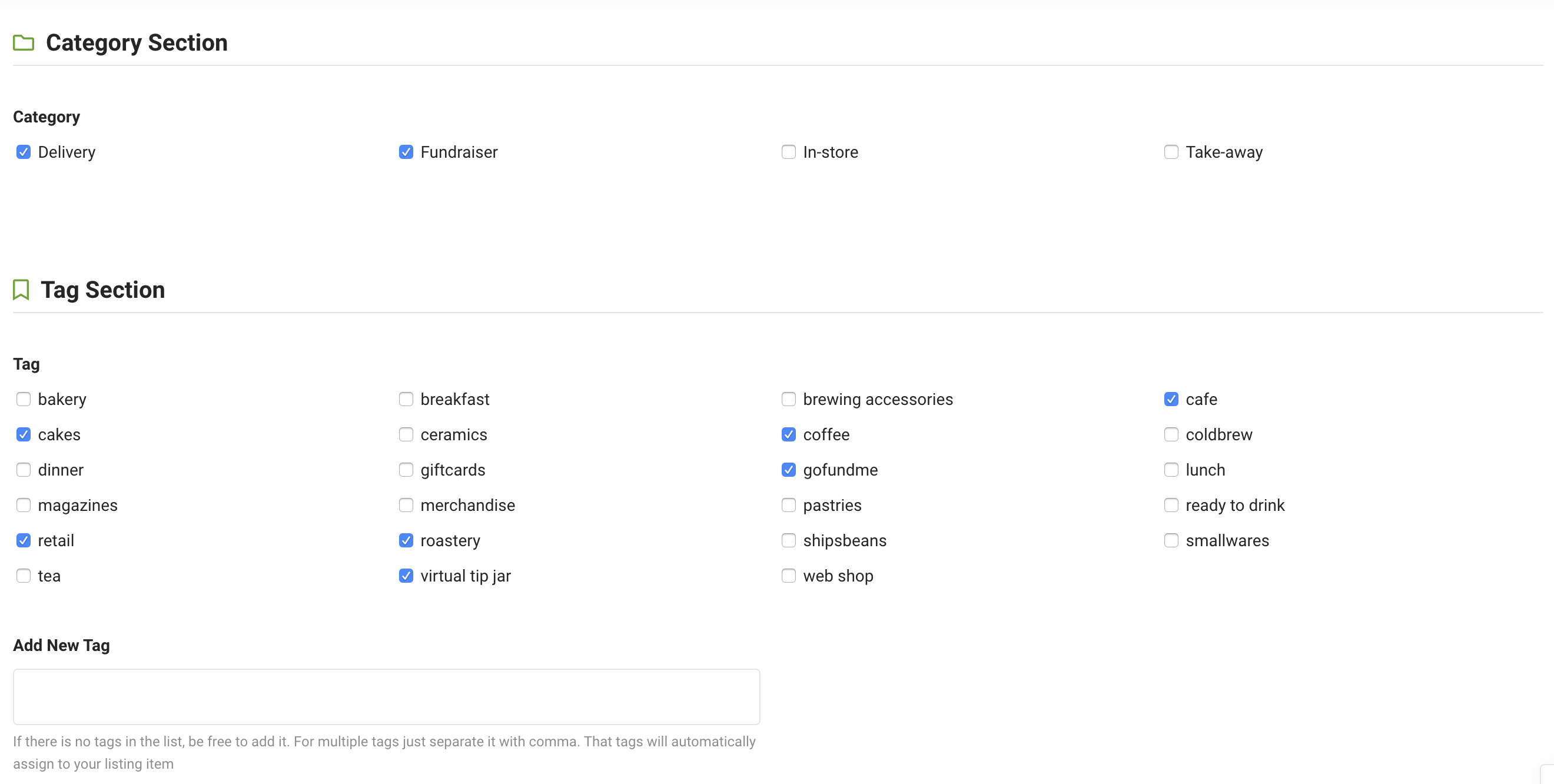Untick the cafe tag checkbox
This screenshot has width=1554, height=784.
tap(1171, 399)
